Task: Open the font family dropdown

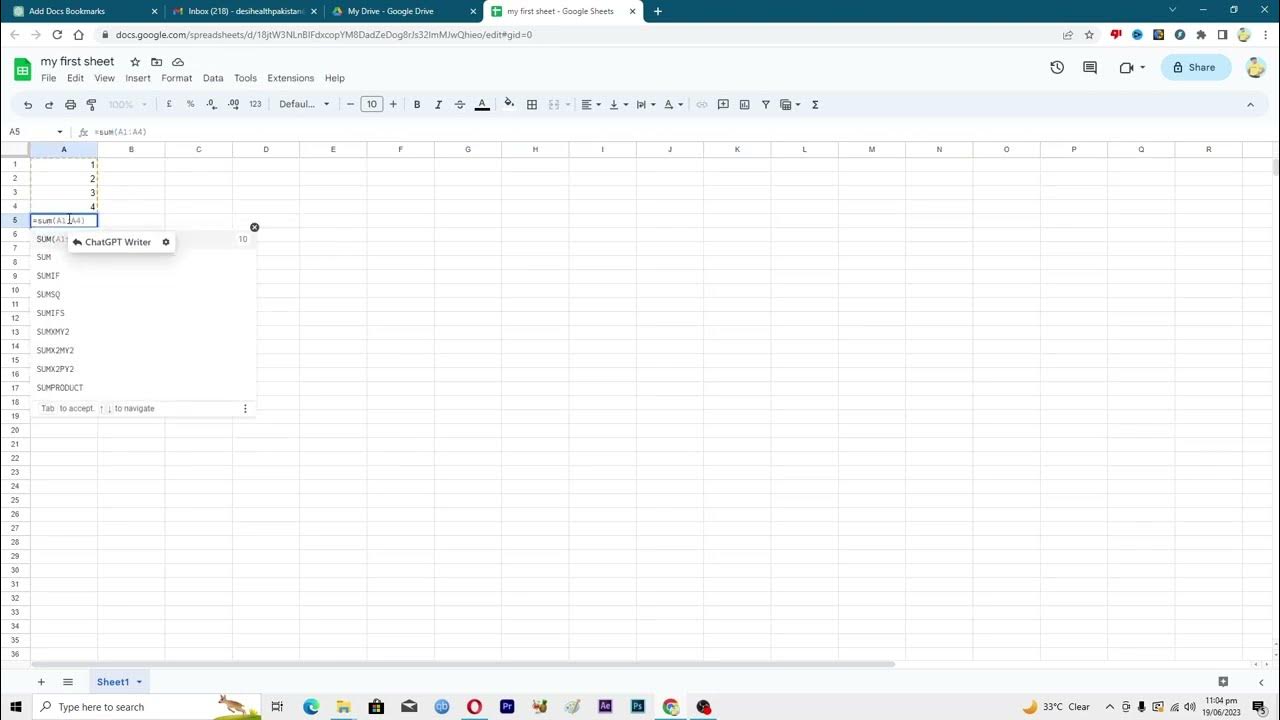Action: pyautogui.click(x=304, y=104)
